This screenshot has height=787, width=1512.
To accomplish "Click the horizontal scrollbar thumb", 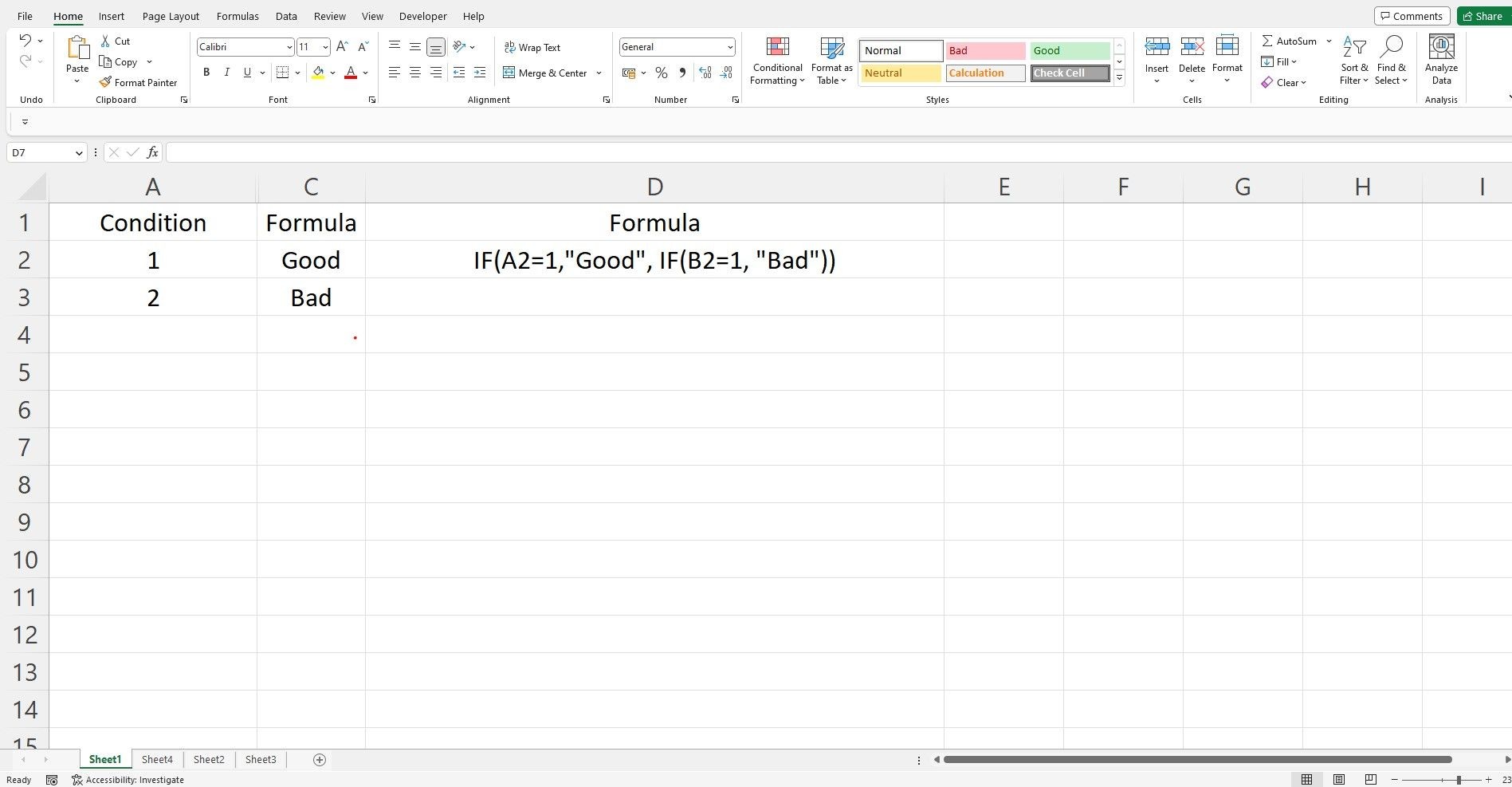I will (1197, 760).
